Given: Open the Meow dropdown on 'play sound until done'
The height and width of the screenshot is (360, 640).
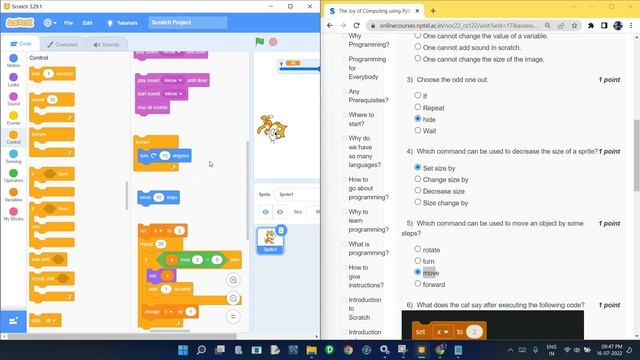Looking at the screenshot, I should click(173, 80).
